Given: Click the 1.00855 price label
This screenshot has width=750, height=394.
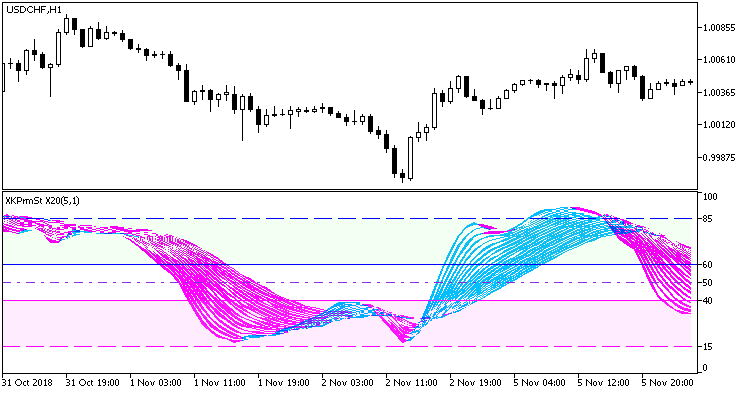Looking at the screenshot, I should [x=719, y=28].
